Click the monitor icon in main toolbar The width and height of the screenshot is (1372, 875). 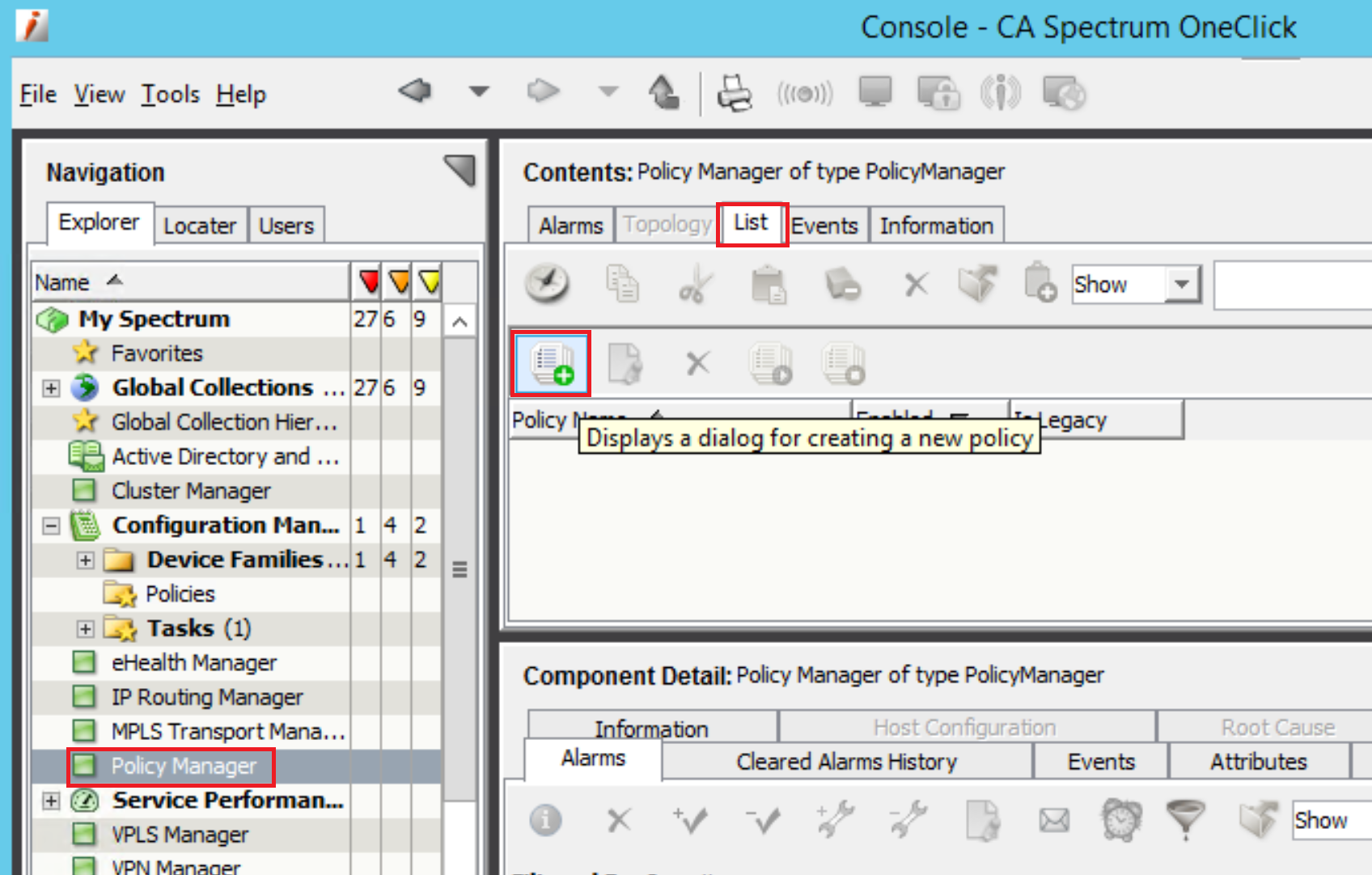point(874,91)
